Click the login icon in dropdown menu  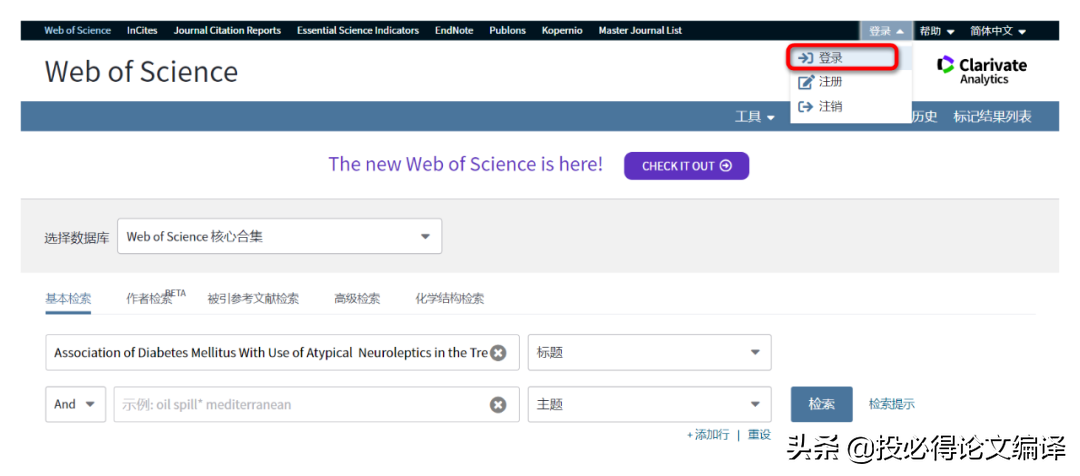point(804,58)
